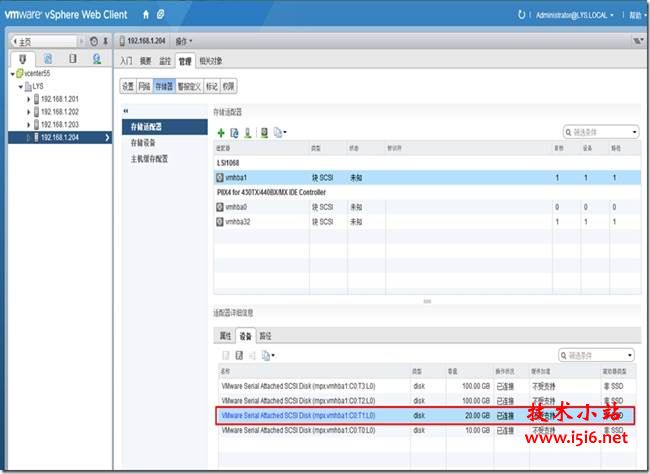Click the rescan storage icon

click(248, 133)
